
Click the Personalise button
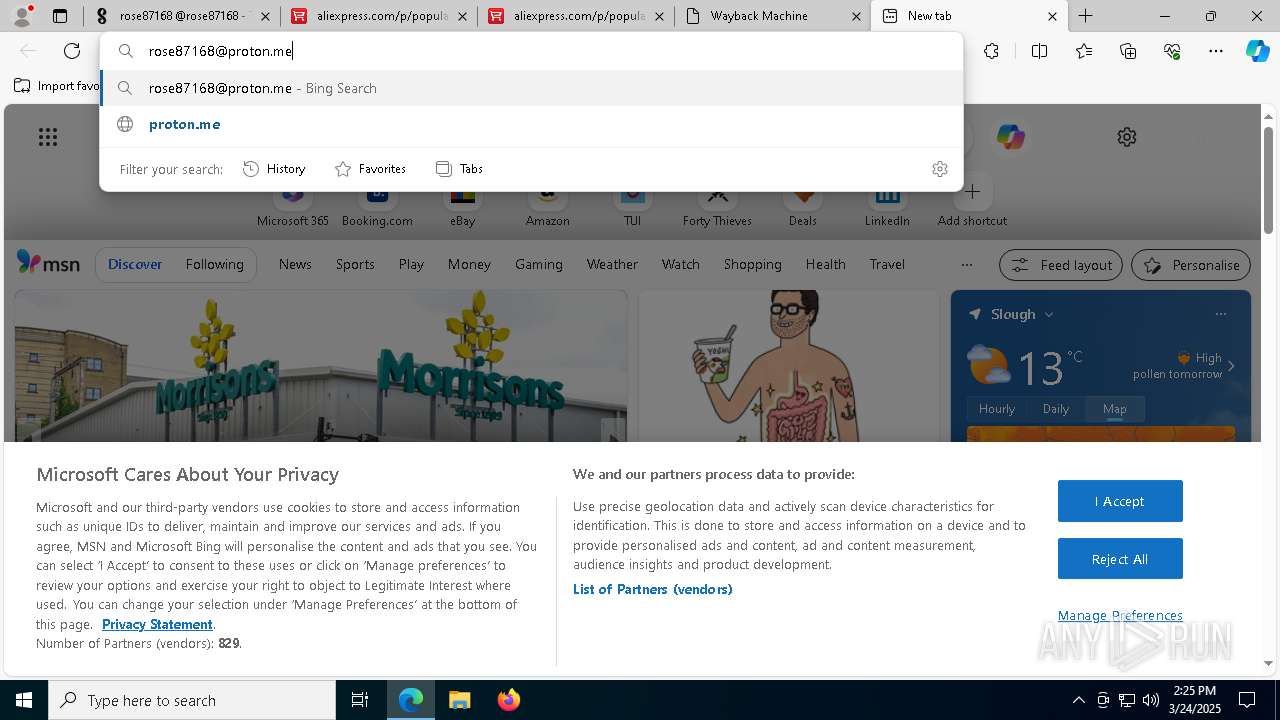click(x=1191, y=265)
